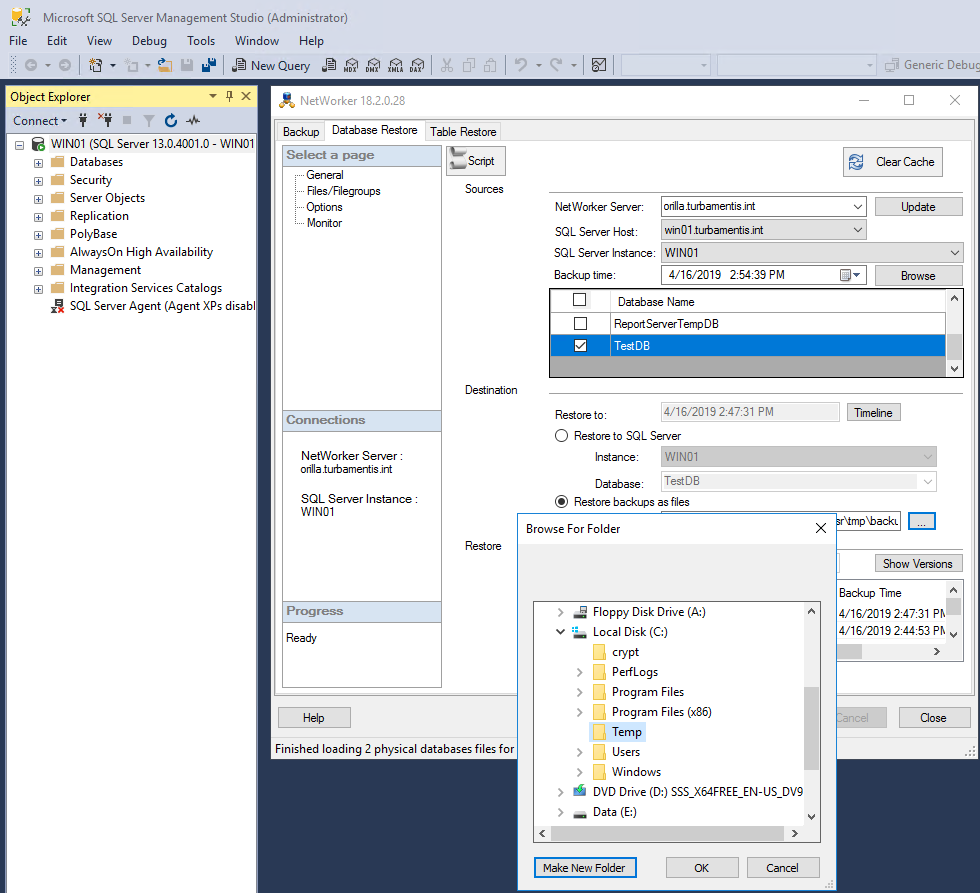The width and height of the screenshot is (980, 893).
Task: Close the Object Explorer panel
Action: click(x=246, y=96)
